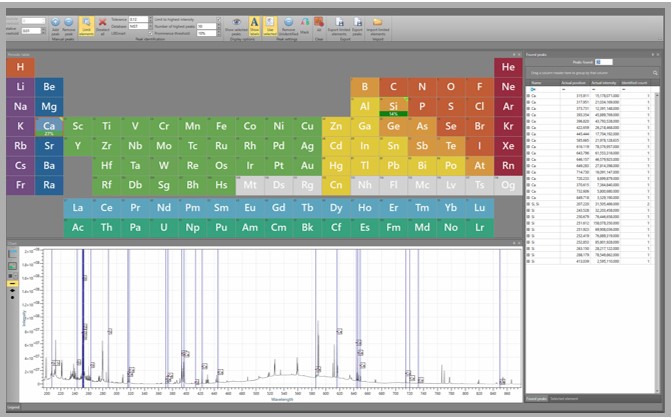This screenshot has width=672, height=418.
Task: Expand the last Si row in Found peaks
Action: tap(529, 261)
